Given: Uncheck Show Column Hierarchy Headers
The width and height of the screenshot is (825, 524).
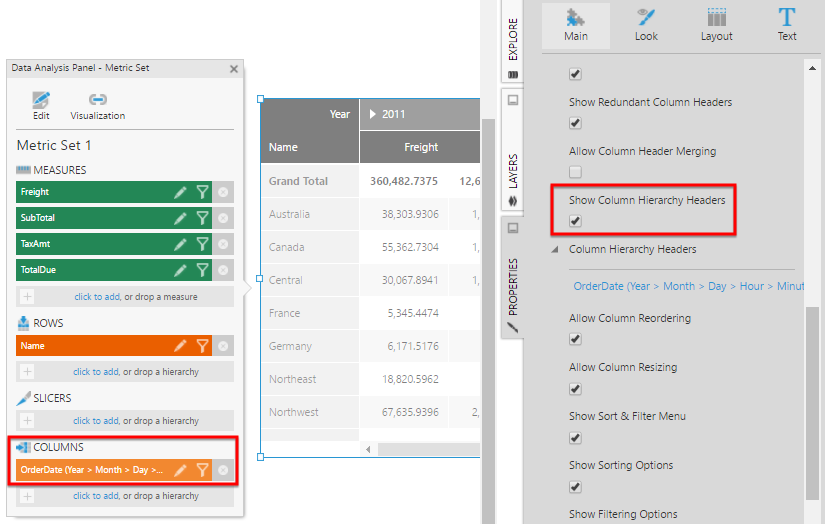Looking at the screenshot, I should point(575,221).
